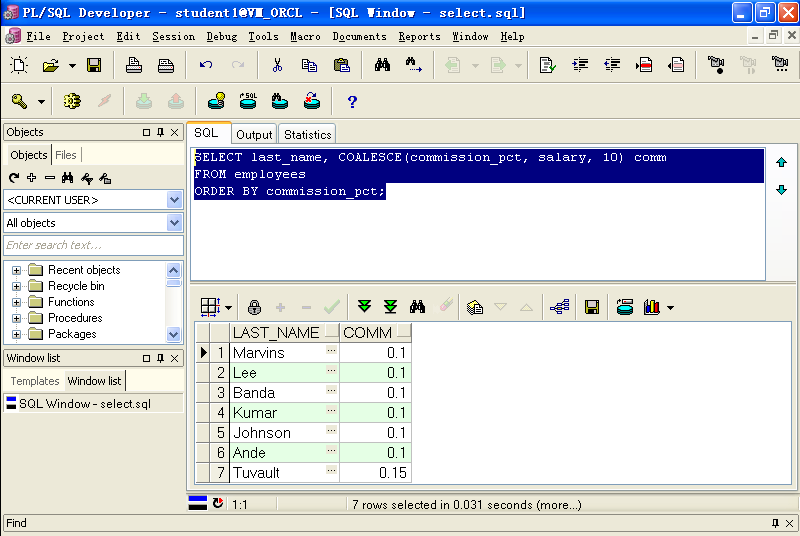Click the Fetch next page green arrow

tap(364, 307)
